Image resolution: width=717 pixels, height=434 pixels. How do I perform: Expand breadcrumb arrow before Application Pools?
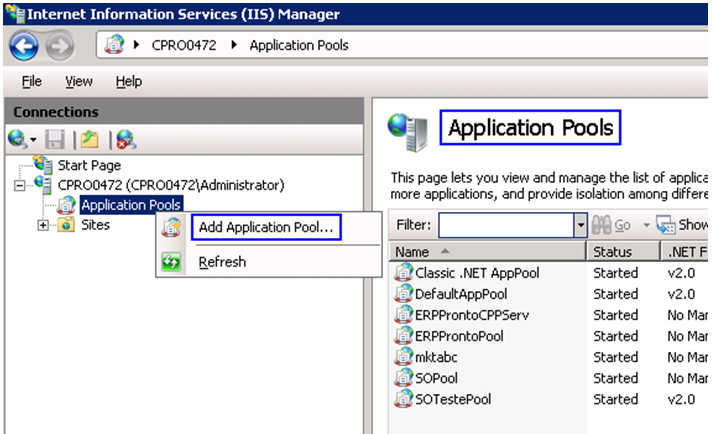click(234, 45)
